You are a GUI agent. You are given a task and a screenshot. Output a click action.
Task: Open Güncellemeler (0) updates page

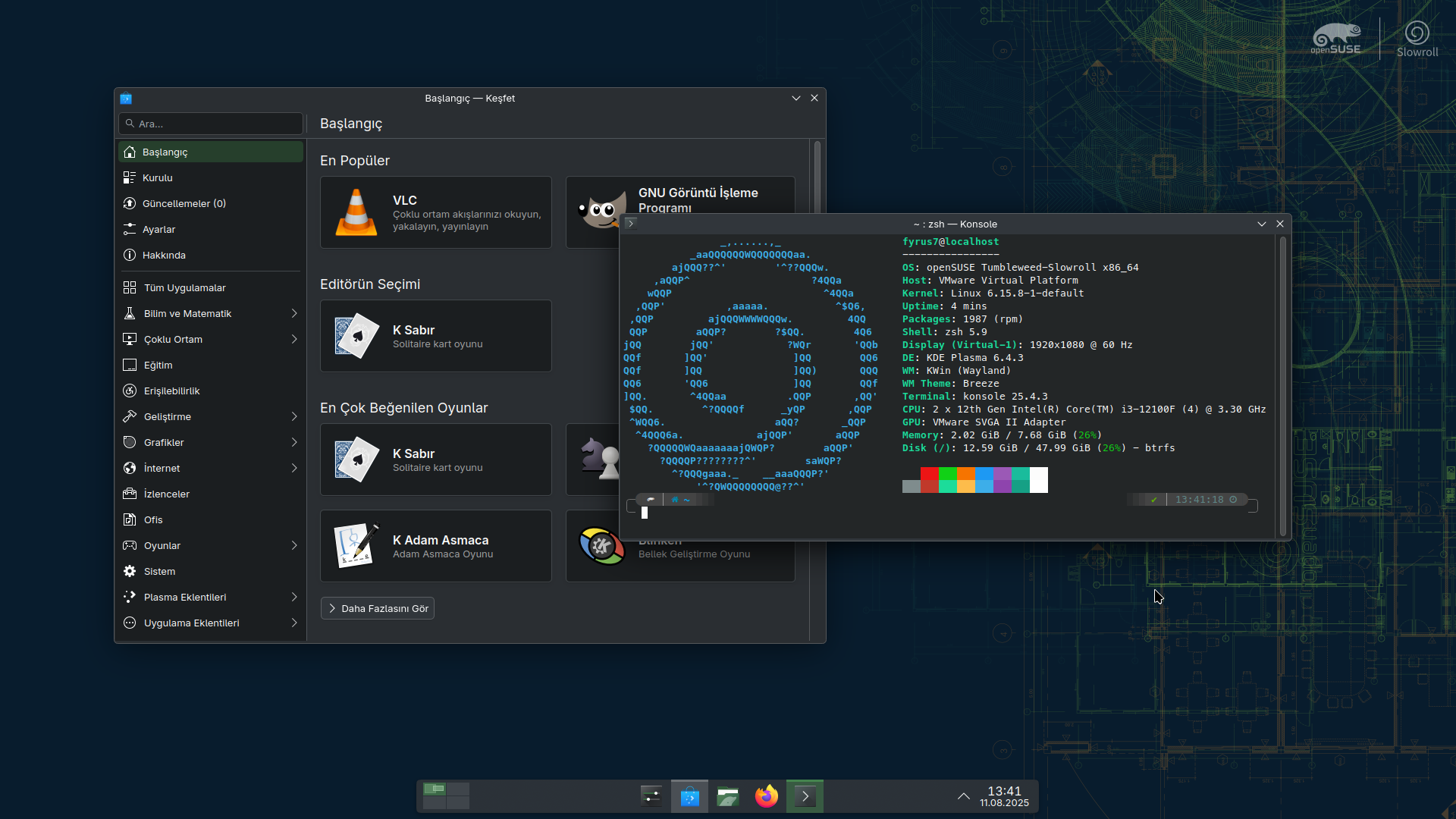210,203
